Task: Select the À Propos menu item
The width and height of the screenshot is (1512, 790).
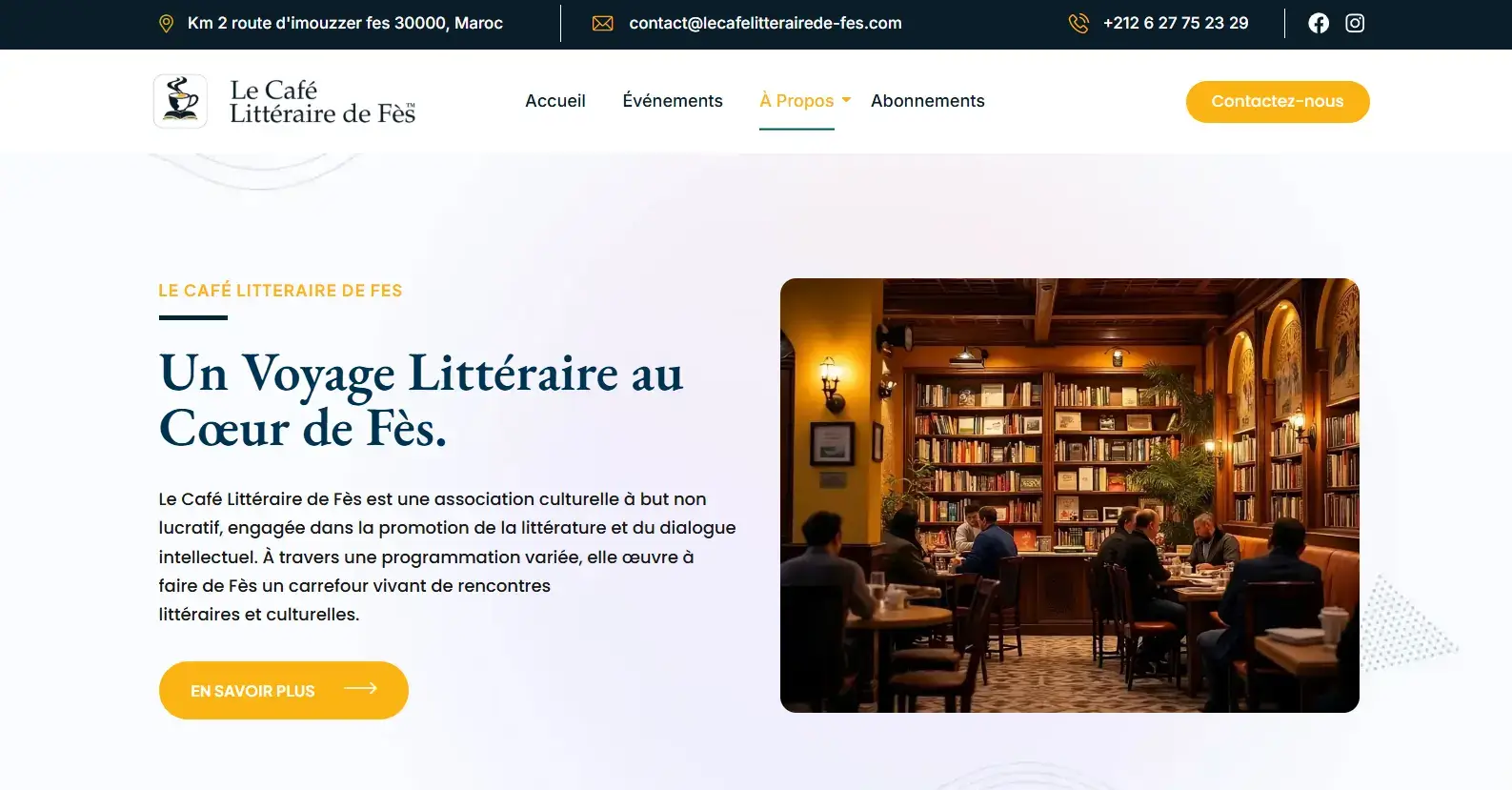Action: tap(796, 101)
